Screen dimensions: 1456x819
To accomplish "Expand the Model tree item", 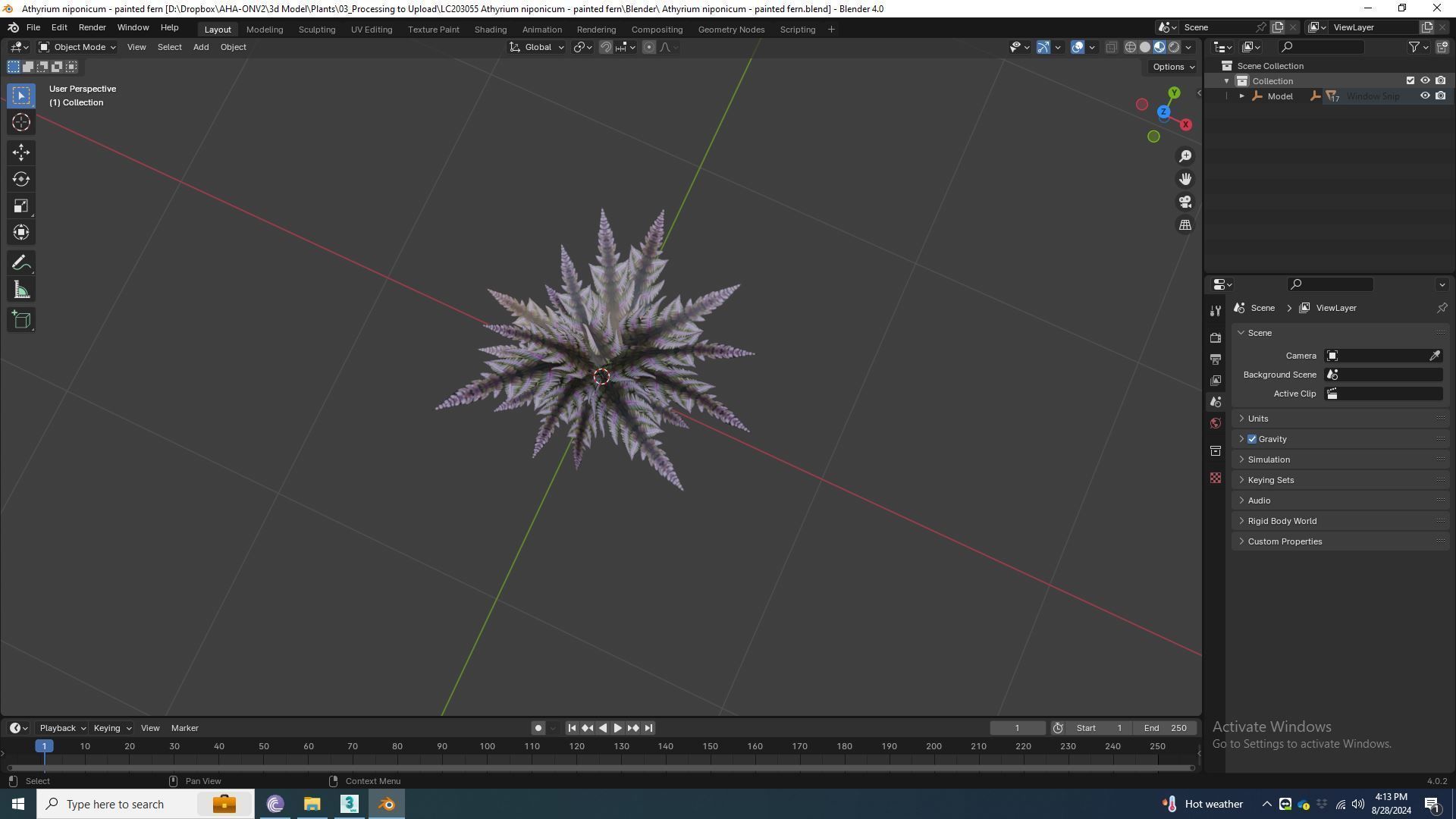I will (1241, 96).
